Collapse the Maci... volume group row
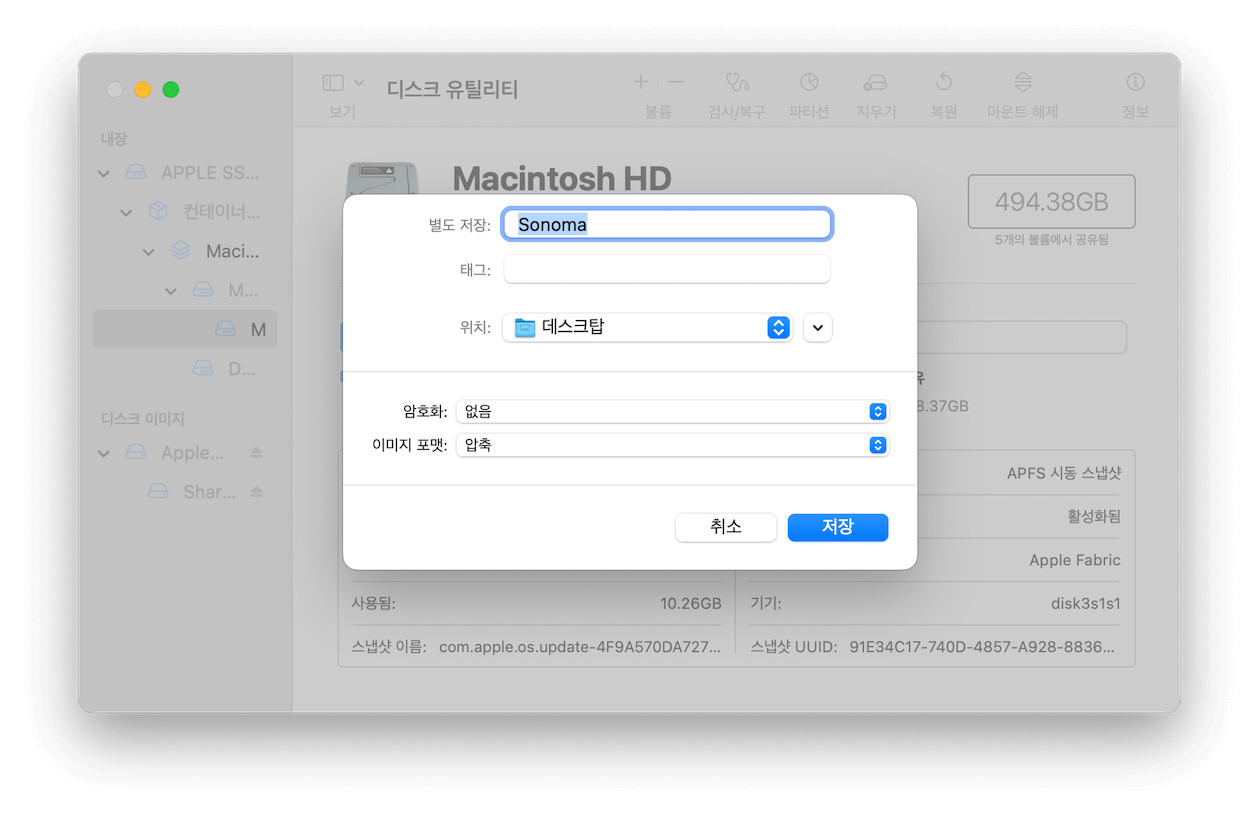This screenshot has height=816, width=1259. point(148,251)
